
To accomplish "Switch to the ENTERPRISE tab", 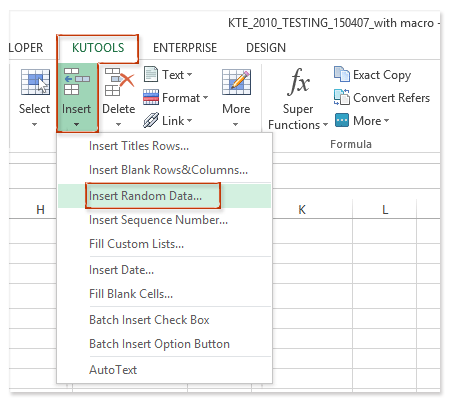I will (x=185, y=48).
